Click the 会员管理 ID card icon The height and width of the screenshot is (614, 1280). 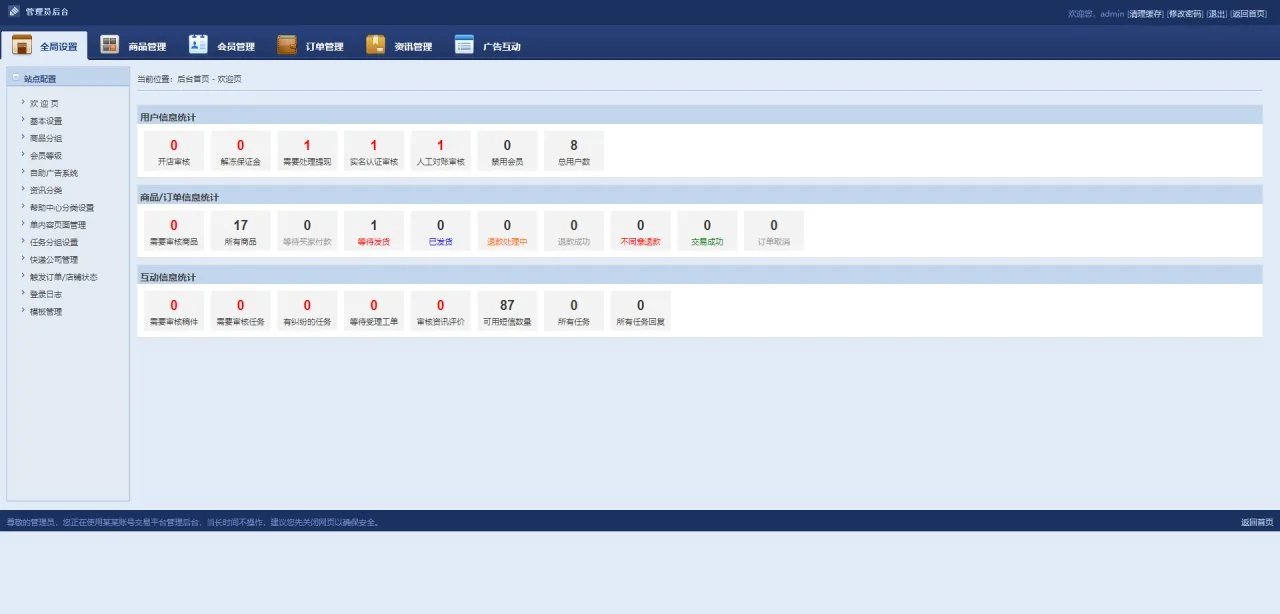[x=198, y=45]
